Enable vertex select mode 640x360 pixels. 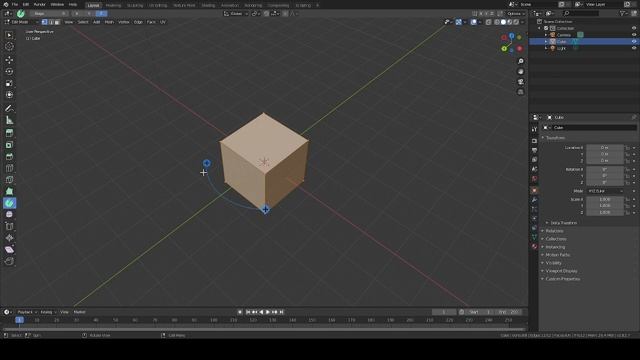point(44,22)
